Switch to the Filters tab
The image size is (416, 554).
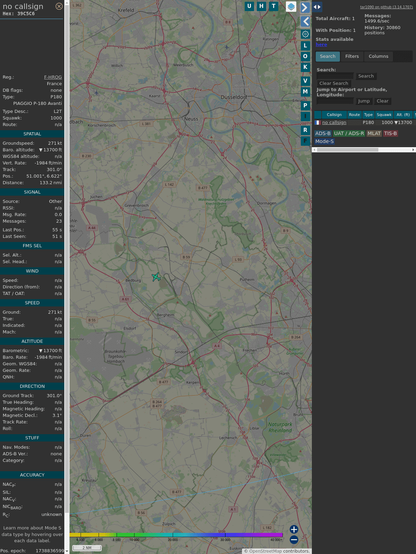click(x=352, y=57)
